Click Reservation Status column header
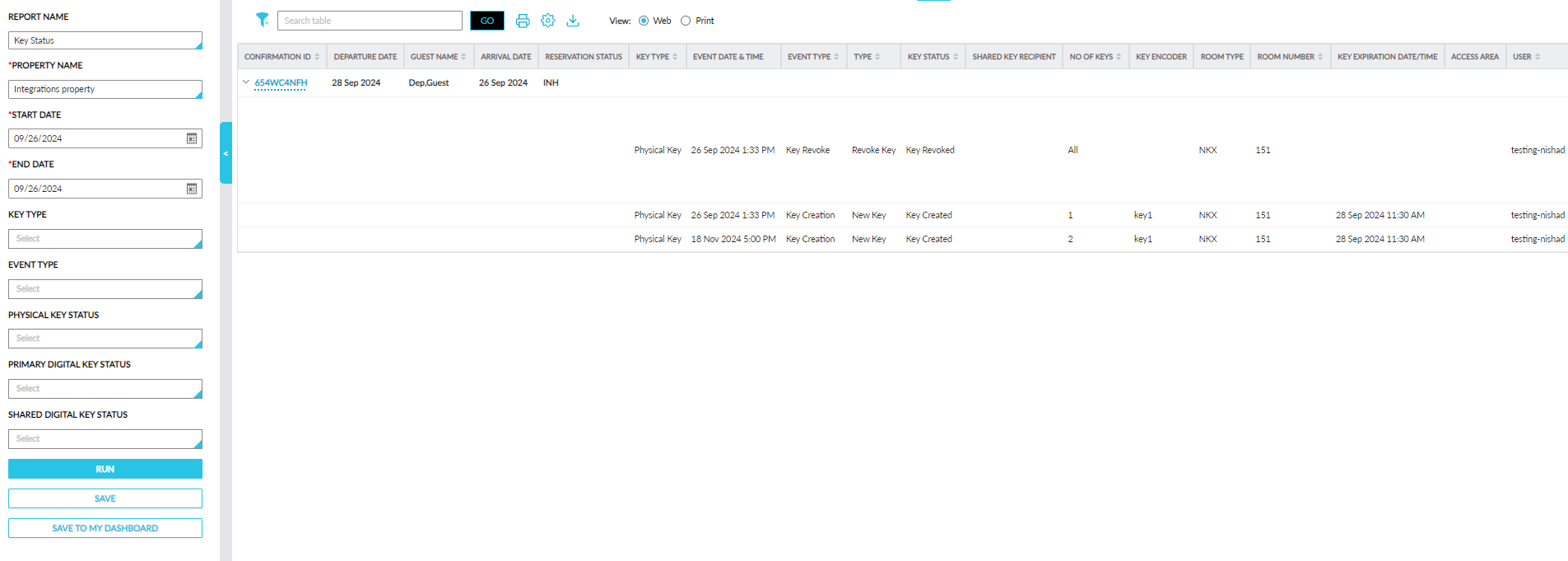 (x=584, y=57)
